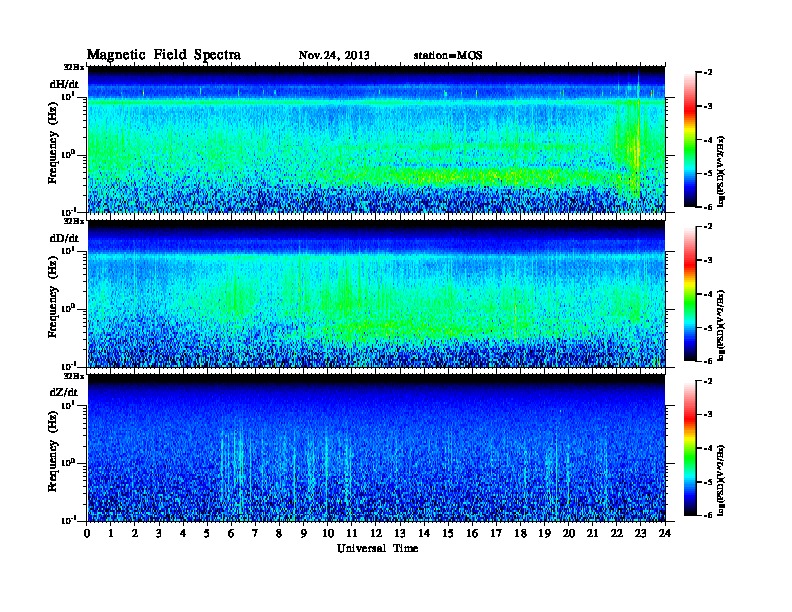Click the log(PSD) label beside dH/dt color scale
792x612 pixels.
tap(721, 171)
